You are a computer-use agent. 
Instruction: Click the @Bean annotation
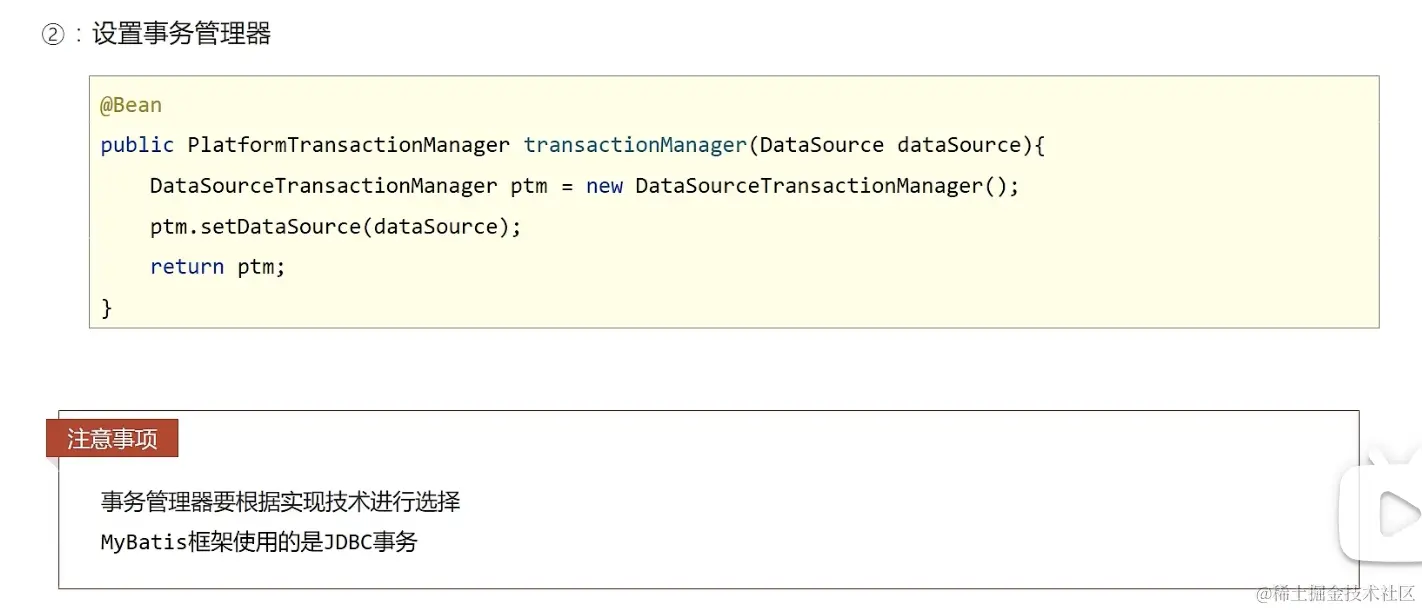131,105
